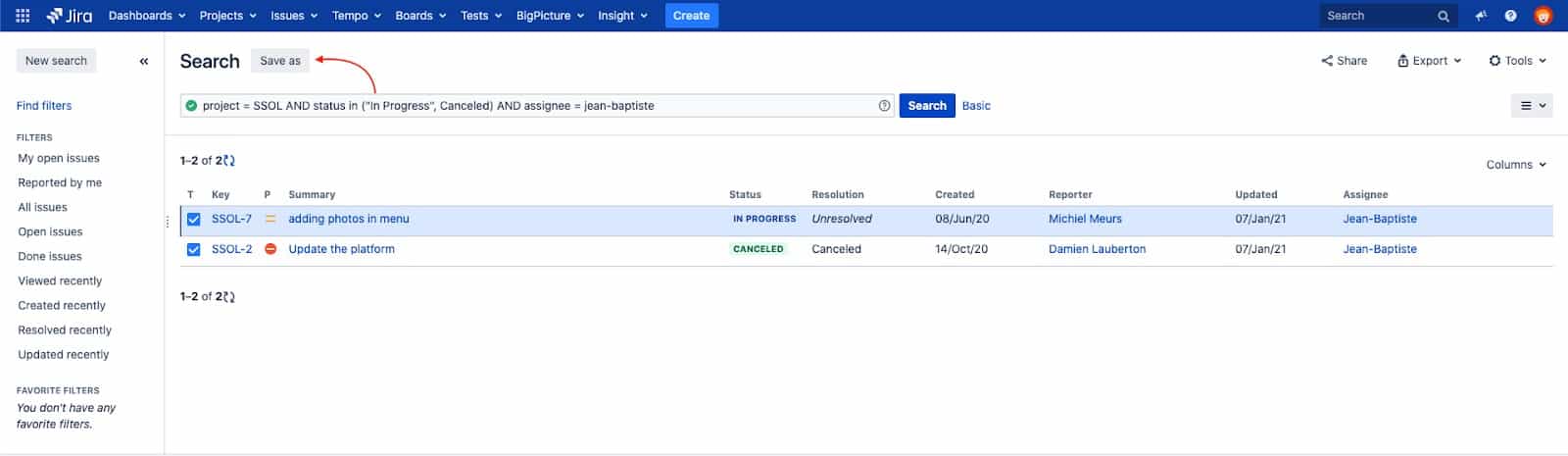Sort by the Resolution column header
This screenshot has height=456, width=1568.
pos(838,195)
